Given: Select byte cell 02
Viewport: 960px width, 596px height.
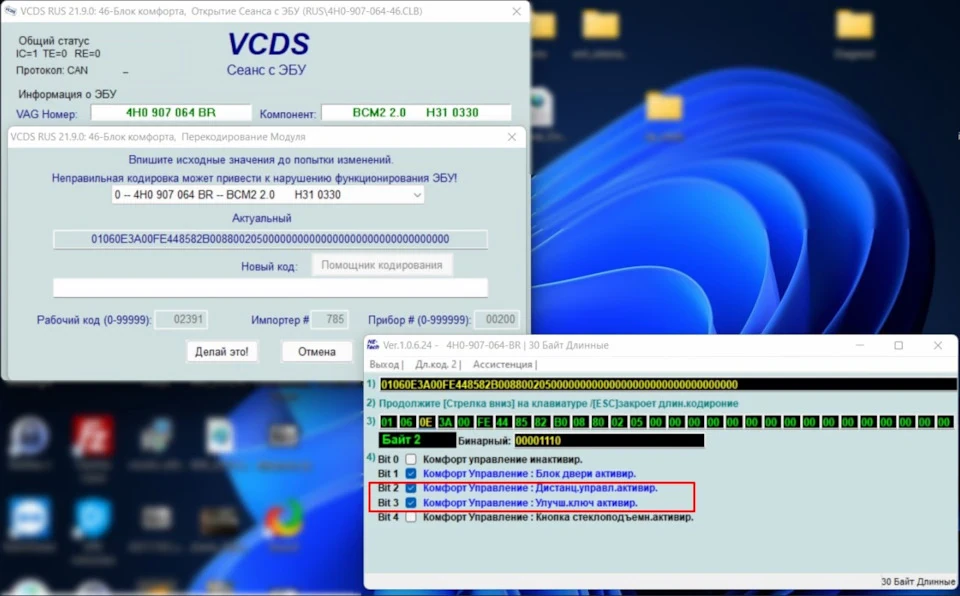Looking at the screenshot, I should tap(618, 422).
